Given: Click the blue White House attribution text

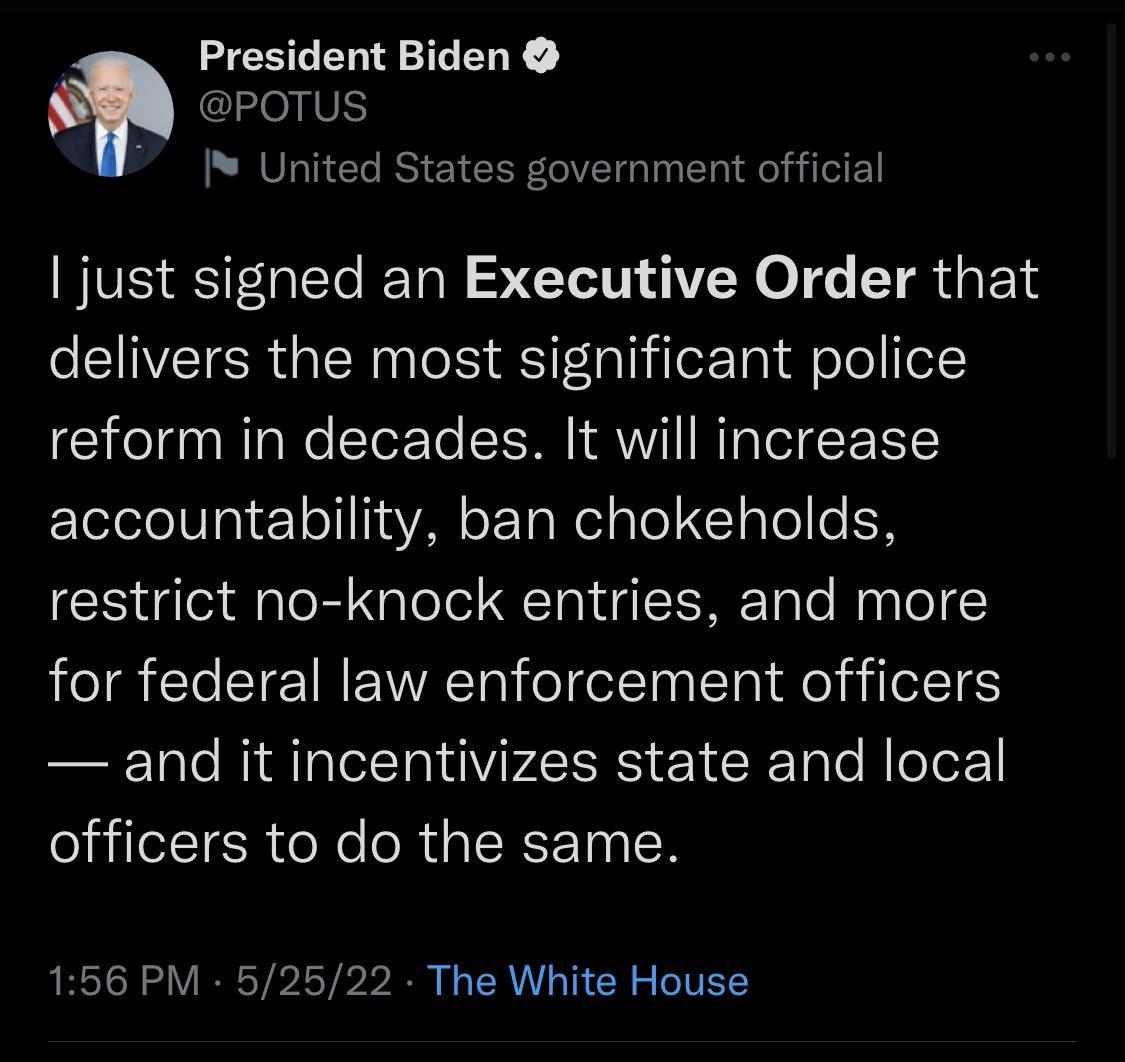Looking at the screenshot, I should tap(587, 981).
